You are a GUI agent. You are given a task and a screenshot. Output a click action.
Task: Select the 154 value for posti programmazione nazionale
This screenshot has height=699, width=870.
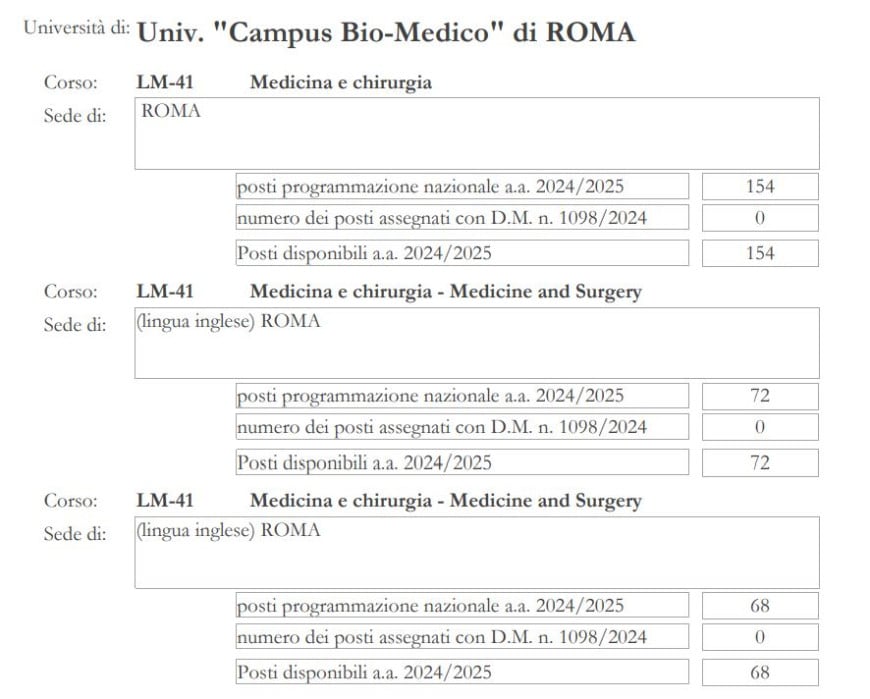click(760, 187)
